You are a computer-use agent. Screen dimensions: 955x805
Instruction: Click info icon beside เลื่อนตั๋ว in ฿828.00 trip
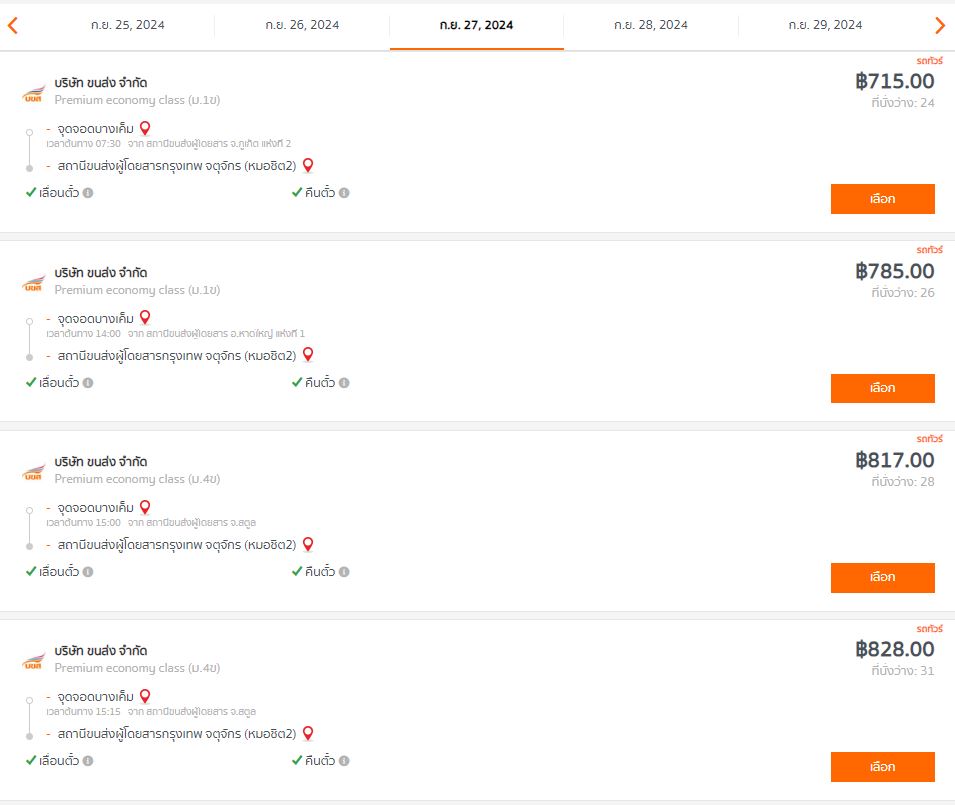click(88, 761)
